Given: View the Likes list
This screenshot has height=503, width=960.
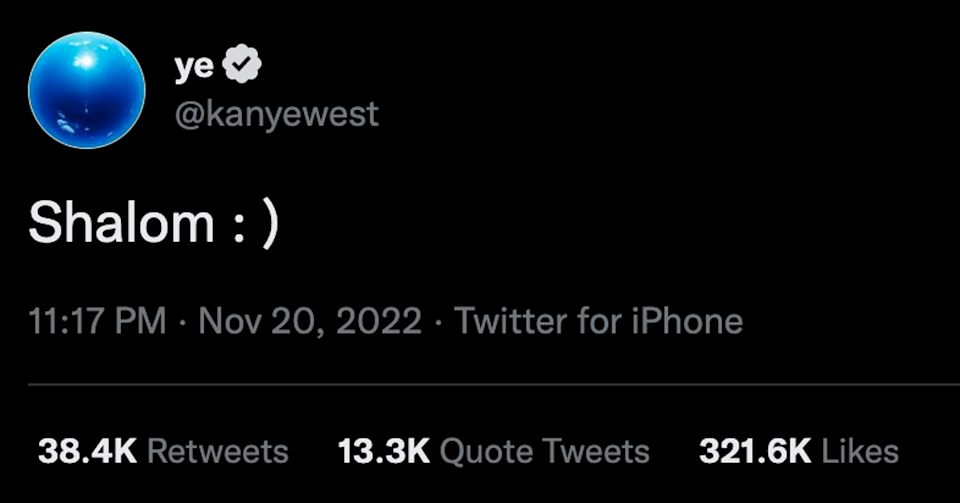Looking at the screenshot, I should point(861,451).
